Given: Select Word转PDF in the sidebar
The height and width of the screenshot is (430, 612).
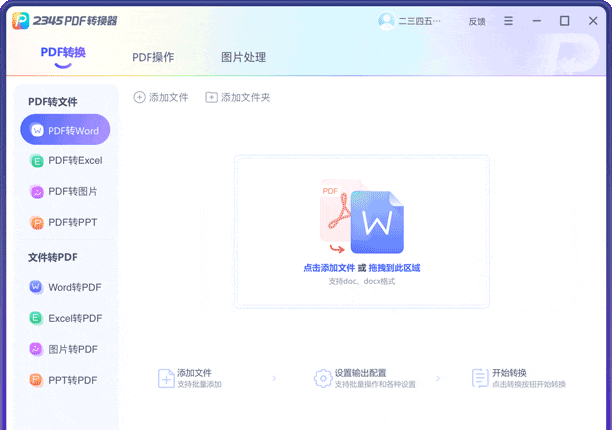Looking at the screenshot, I should coord(66,287).
